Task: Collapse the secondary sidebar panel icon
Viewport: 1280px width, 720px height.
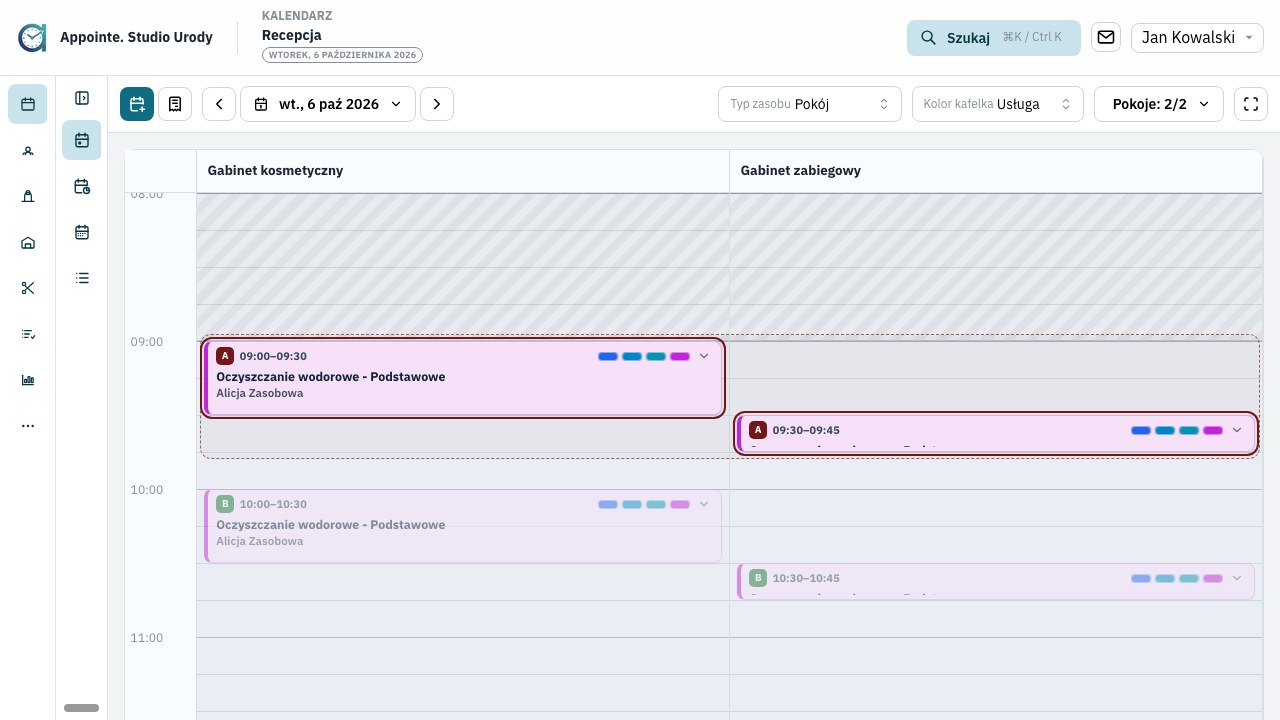Action: coord(82,98)
